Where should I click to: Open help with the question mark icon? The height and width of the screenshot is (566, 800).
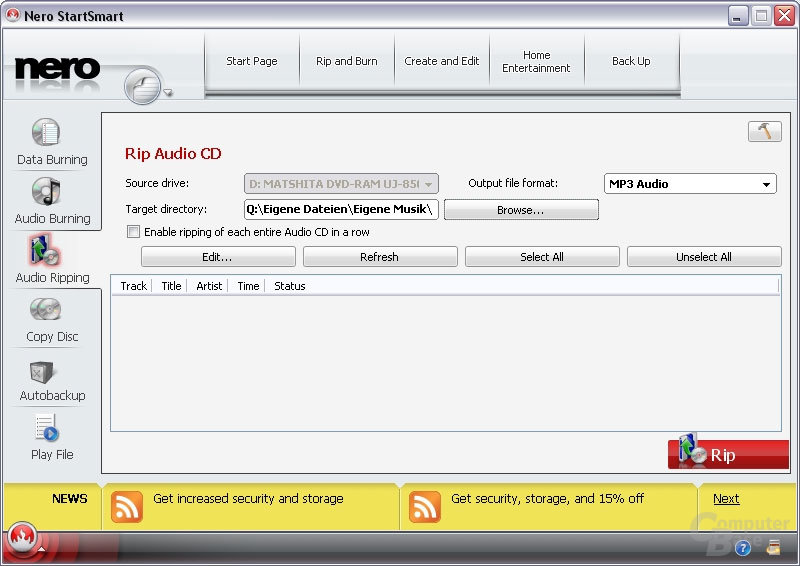pyautogui.click(x=743, y=548)
